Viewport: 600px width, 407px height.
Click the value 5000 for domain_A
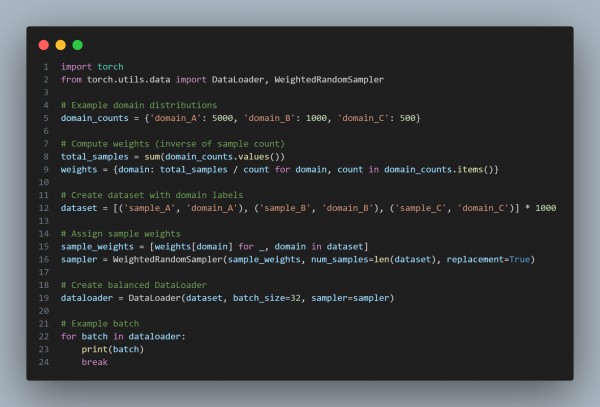point(222,118)
